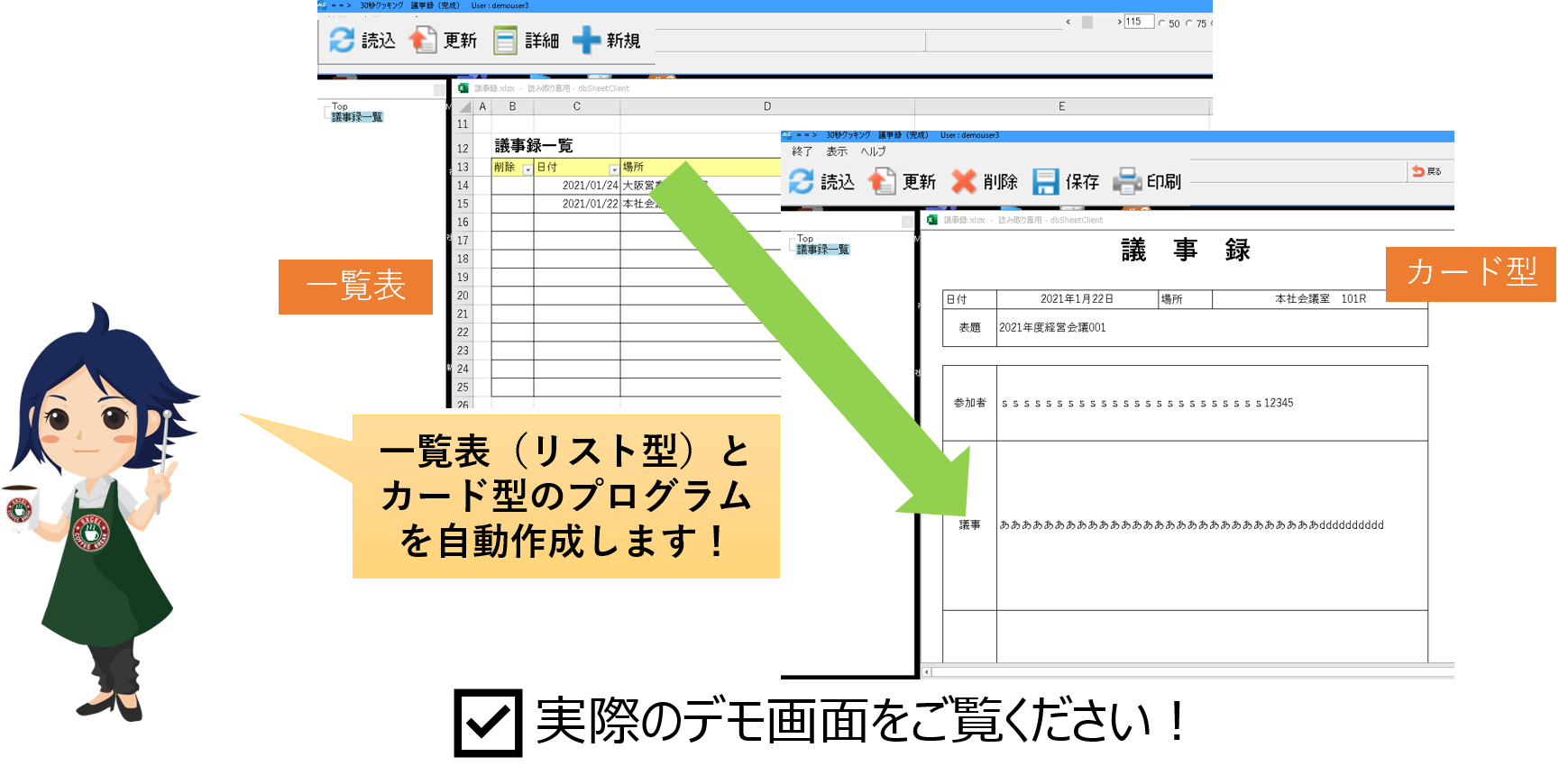Open the ヘルプ menu
This screenshot has height=784, width=1559.
click(873, 151)
